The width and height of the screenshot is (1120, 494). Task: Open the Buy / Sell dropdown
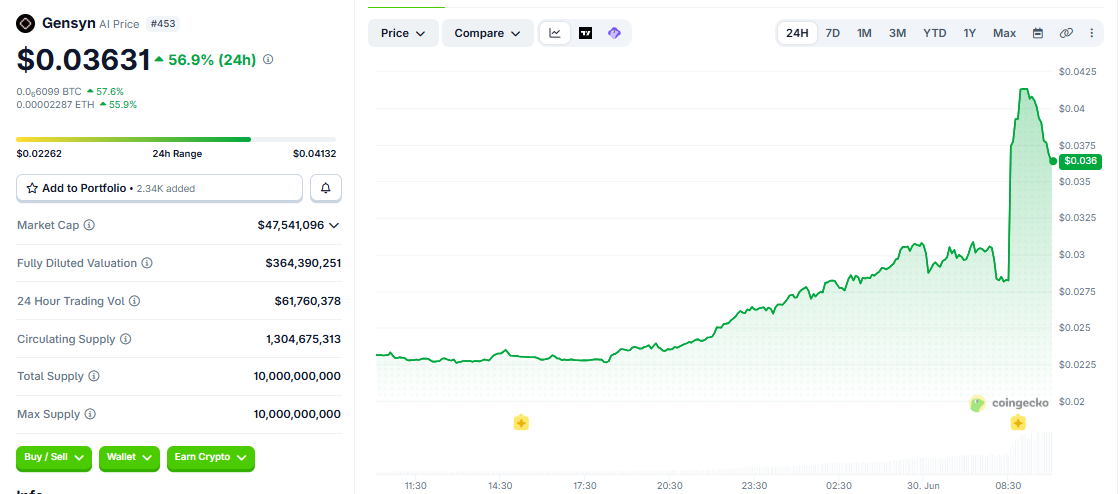pyautogui.click(x=54, y=457)
